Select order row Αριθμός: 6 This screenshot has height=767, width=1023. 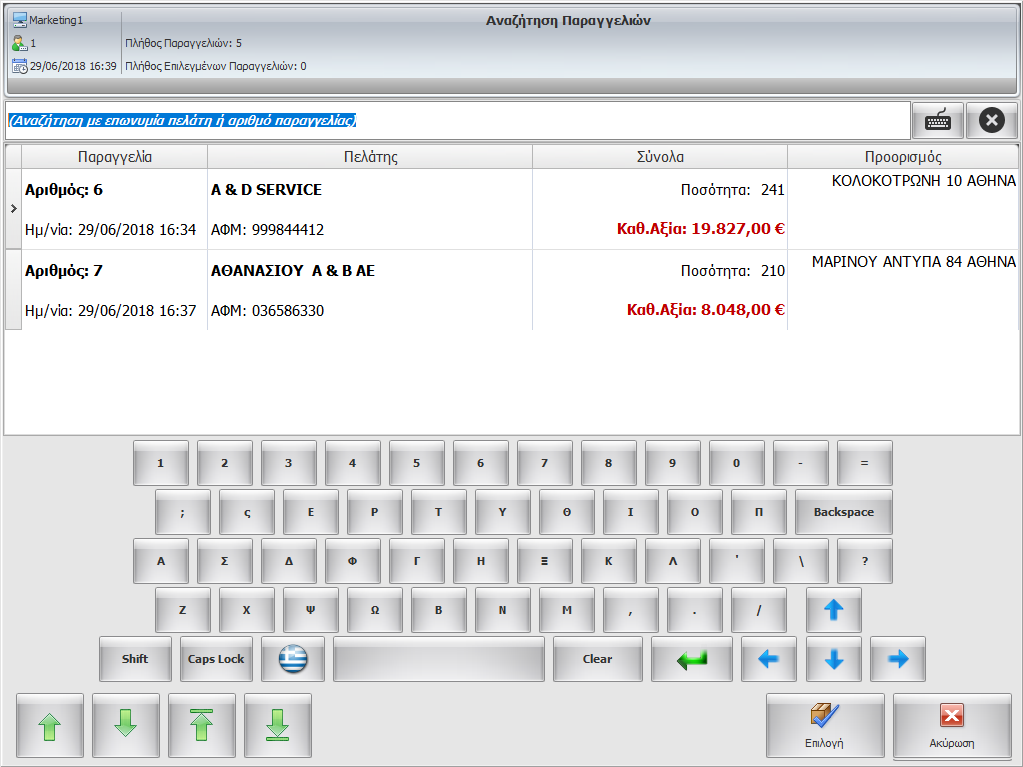pyautogui.click(x=512, y=209)
